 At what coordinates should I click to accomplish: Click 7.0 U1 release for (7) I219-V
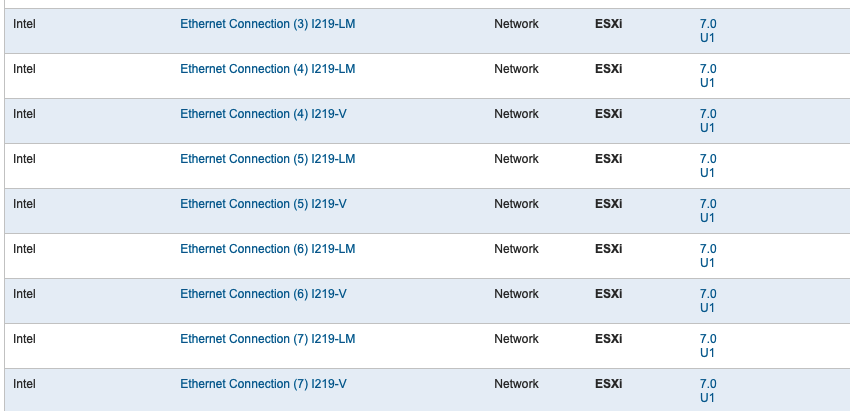708,391
